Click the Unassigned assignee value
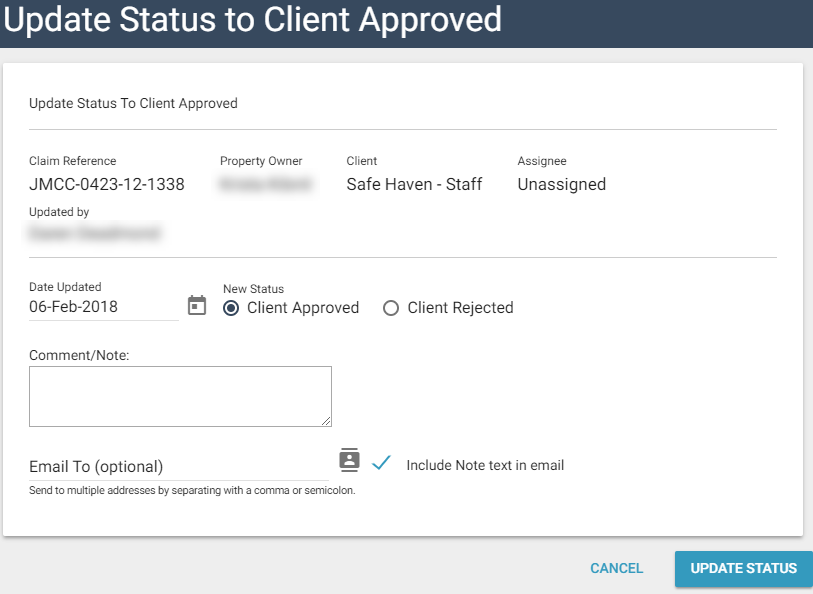The width and height of the screenshot is (813, 594). (561, 184)
